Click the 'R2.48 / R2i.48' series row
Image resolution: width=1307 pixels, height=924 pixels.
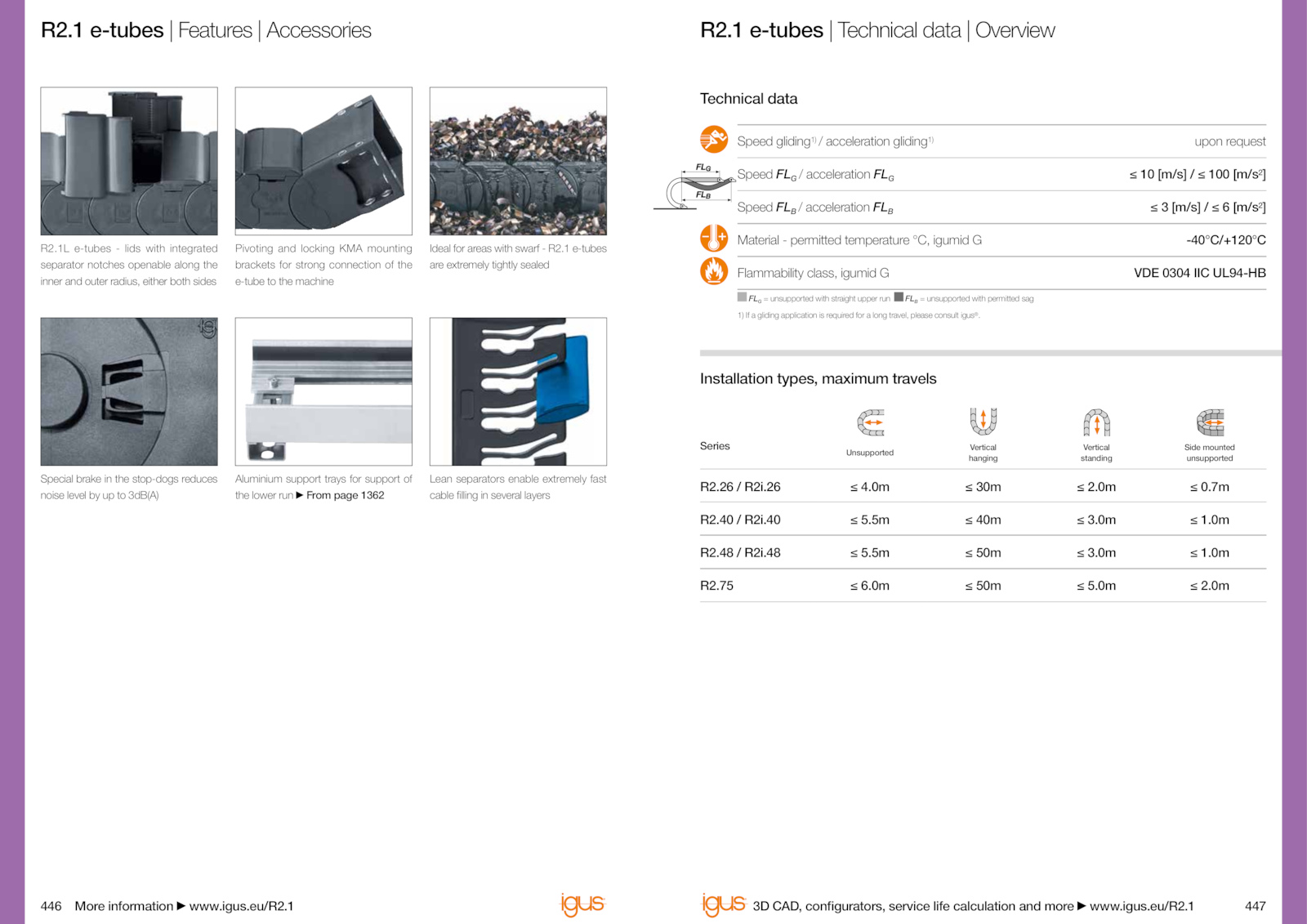983,553
